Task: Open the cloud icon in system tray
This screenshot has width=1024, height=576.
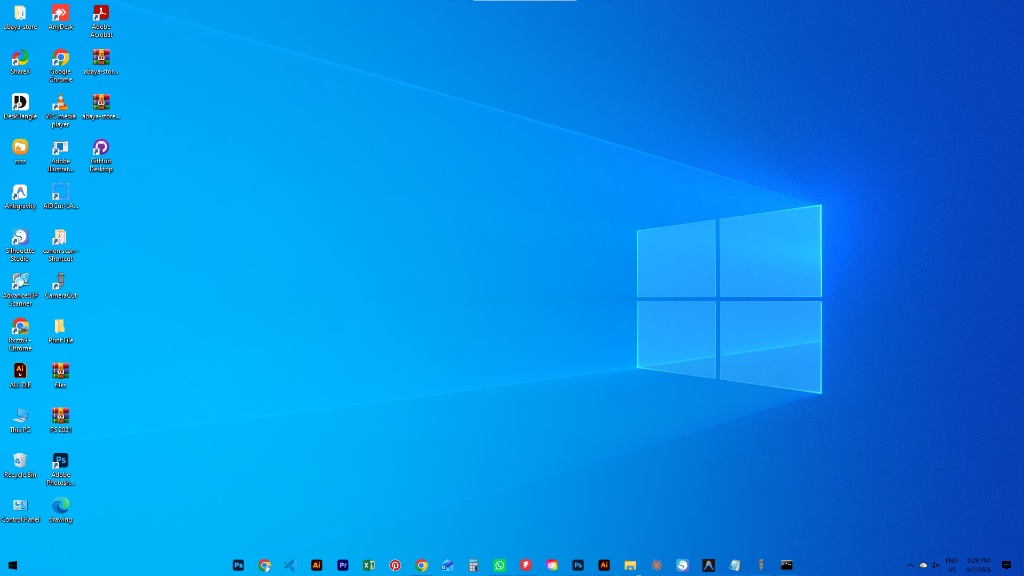Action: (x=923, y=566)
